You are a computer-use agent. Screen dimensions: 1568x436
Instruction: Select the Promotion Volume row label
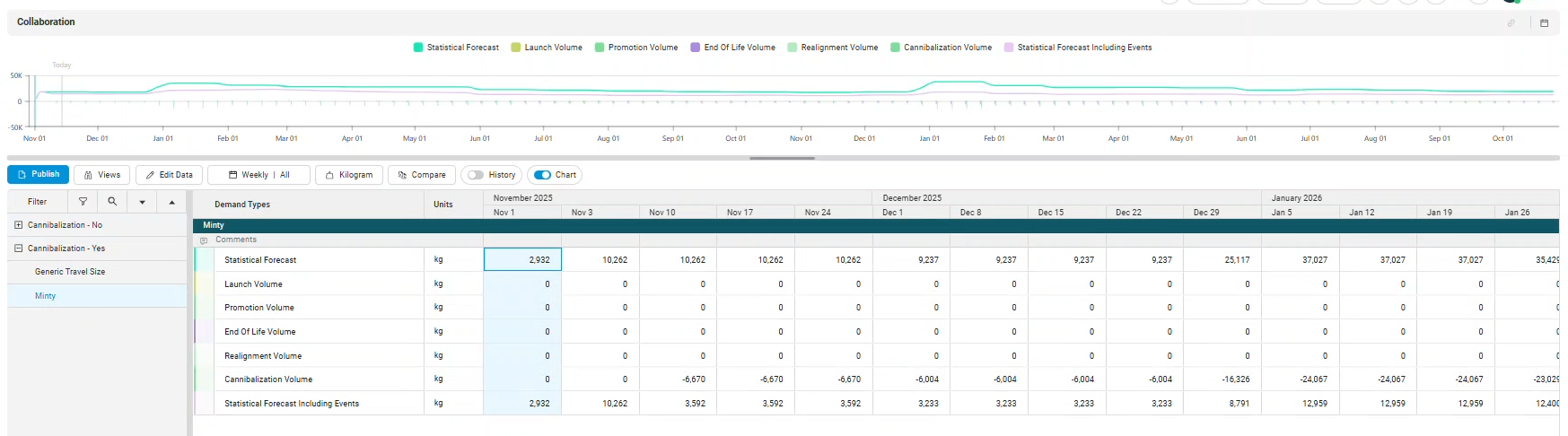point(259,308)
